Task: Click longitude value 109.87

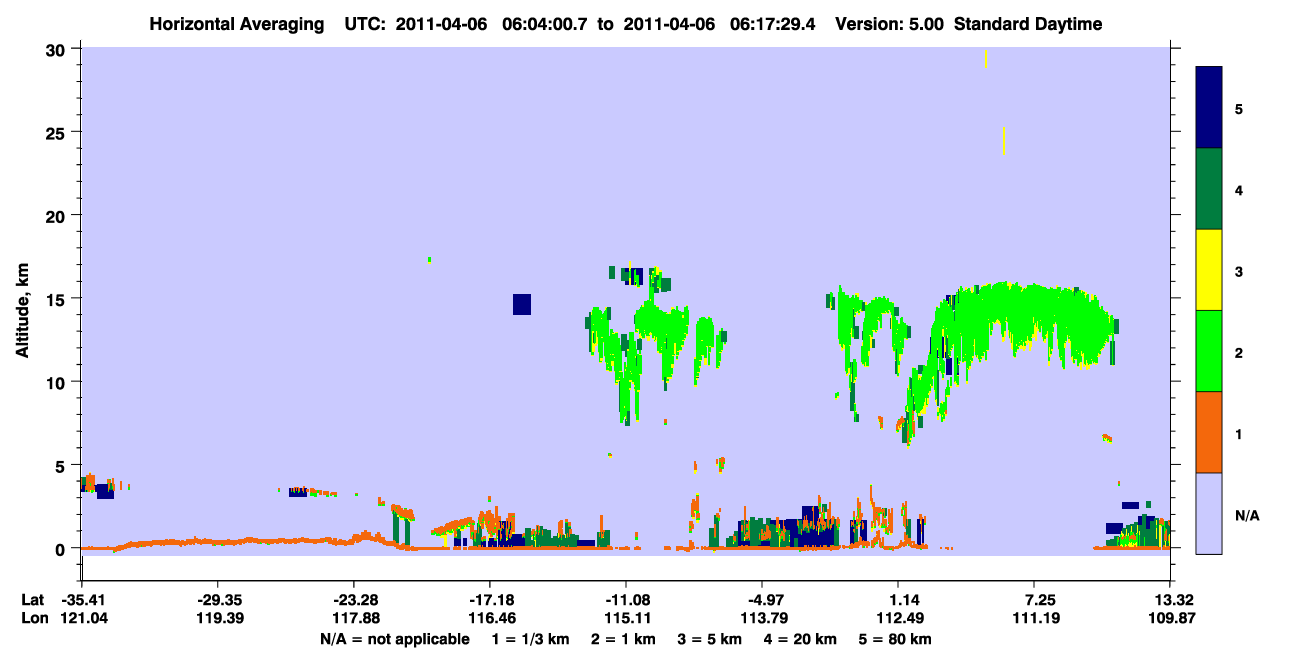Action: coord(1171,619)
